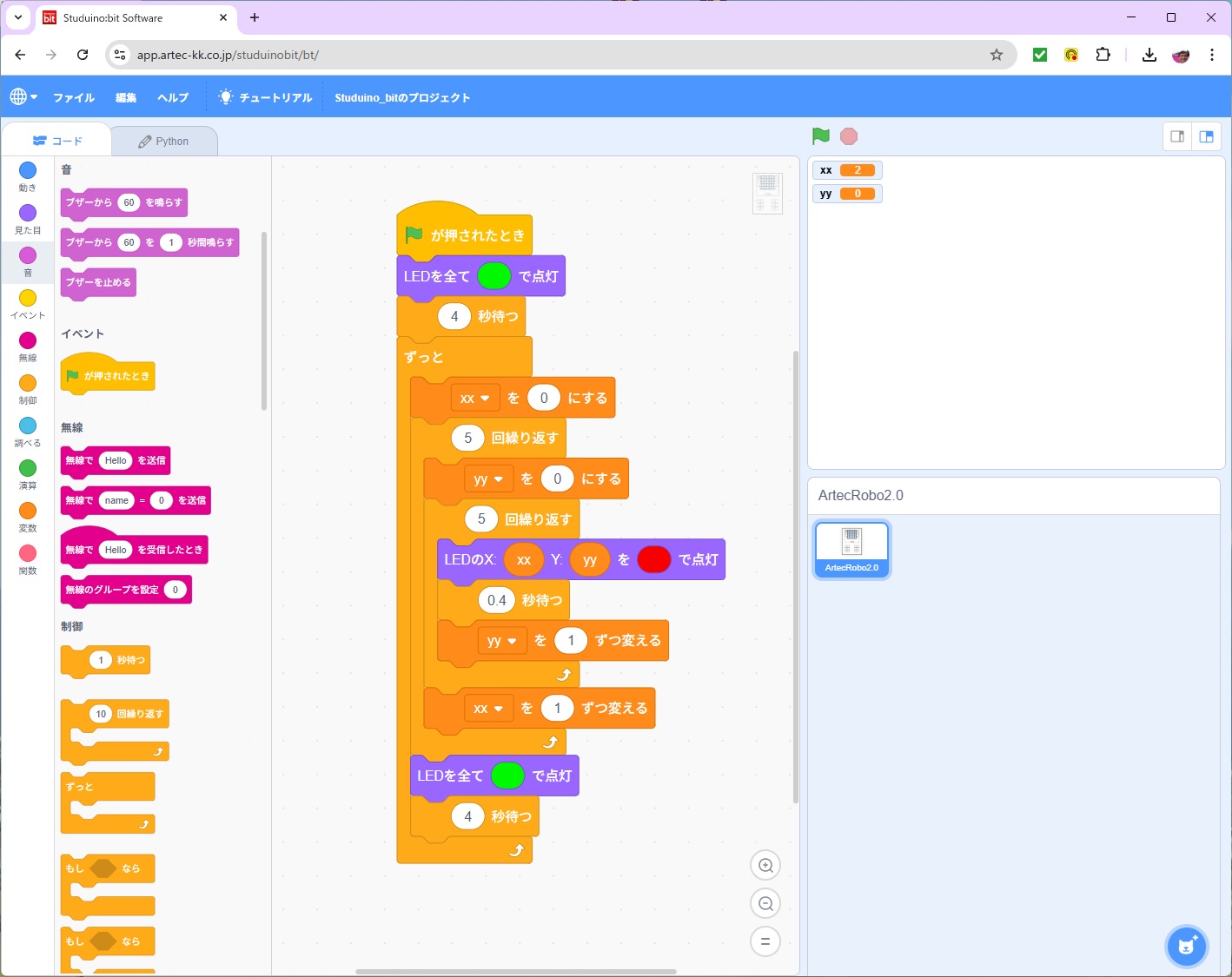Open the チュートリアル tutorials

tap(266, 97)
